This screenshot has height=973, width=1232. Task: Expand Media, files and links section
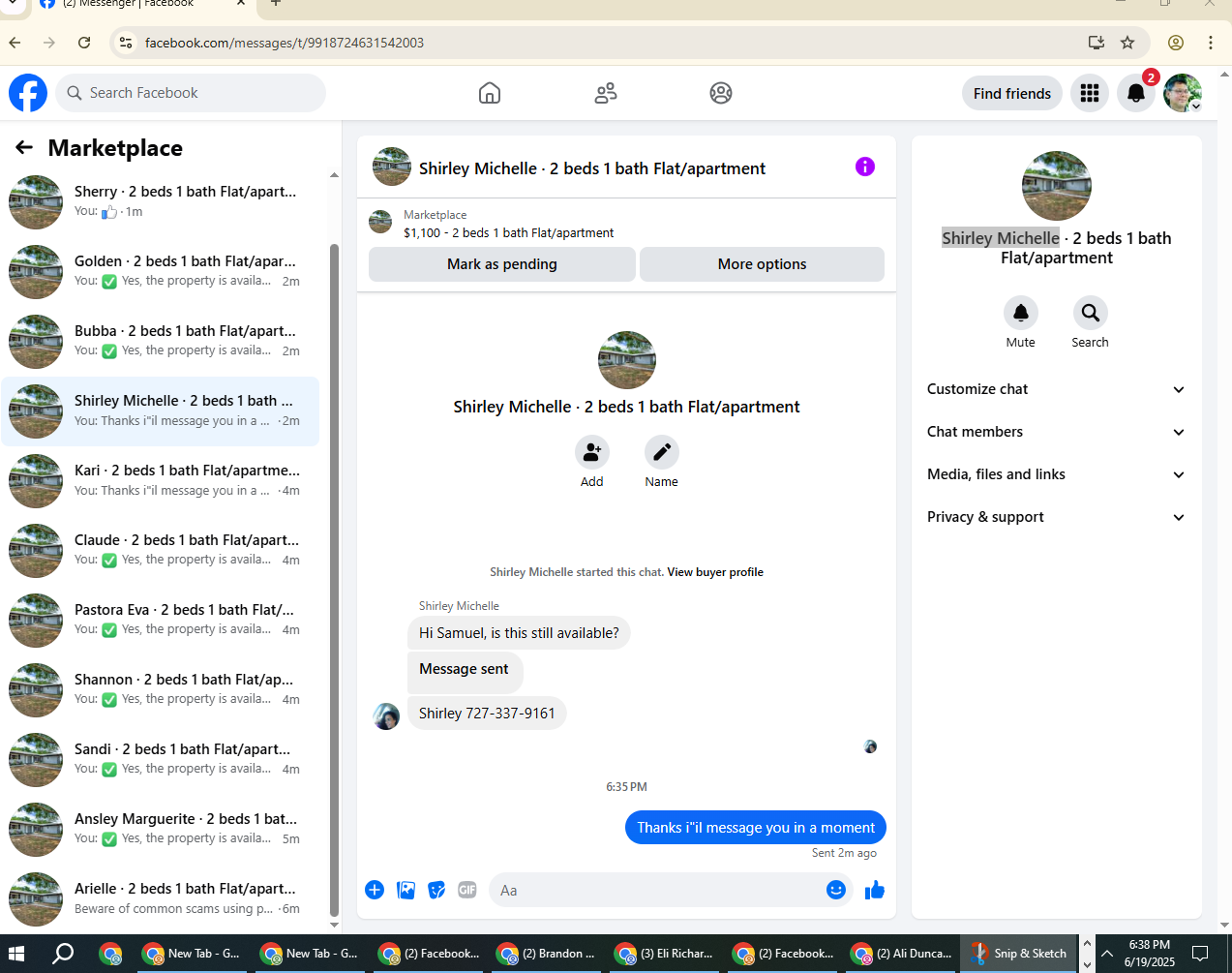pos(1056,474)
